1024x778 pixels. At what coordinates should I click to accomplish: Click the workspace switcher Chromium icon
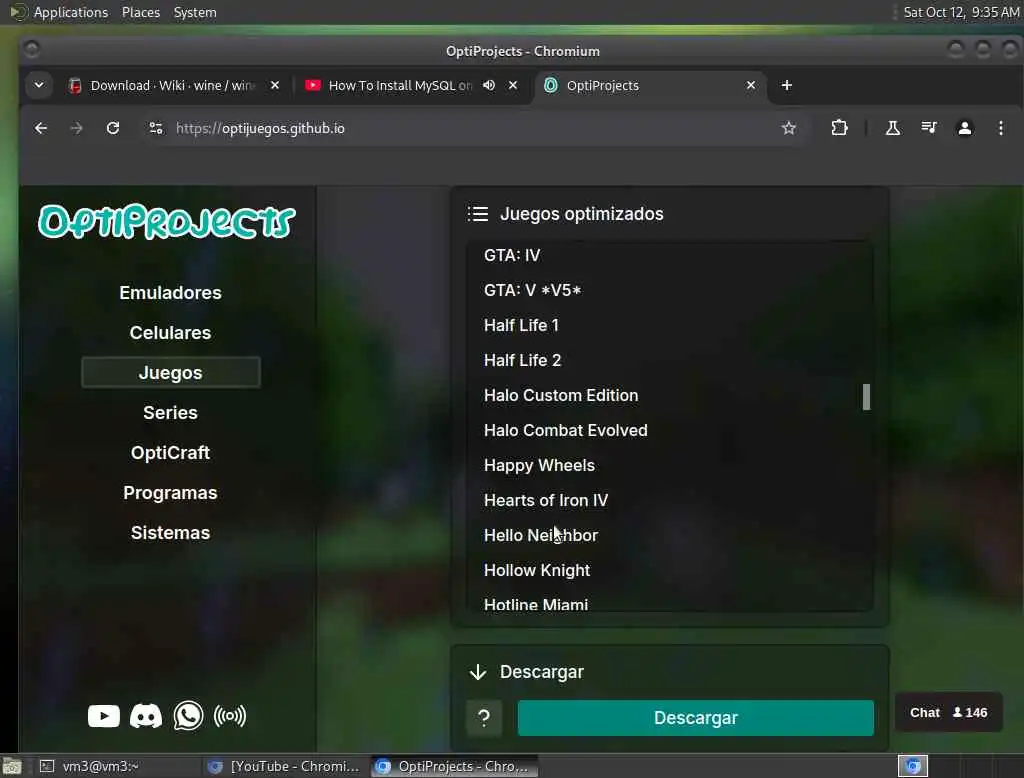[913, 766]
